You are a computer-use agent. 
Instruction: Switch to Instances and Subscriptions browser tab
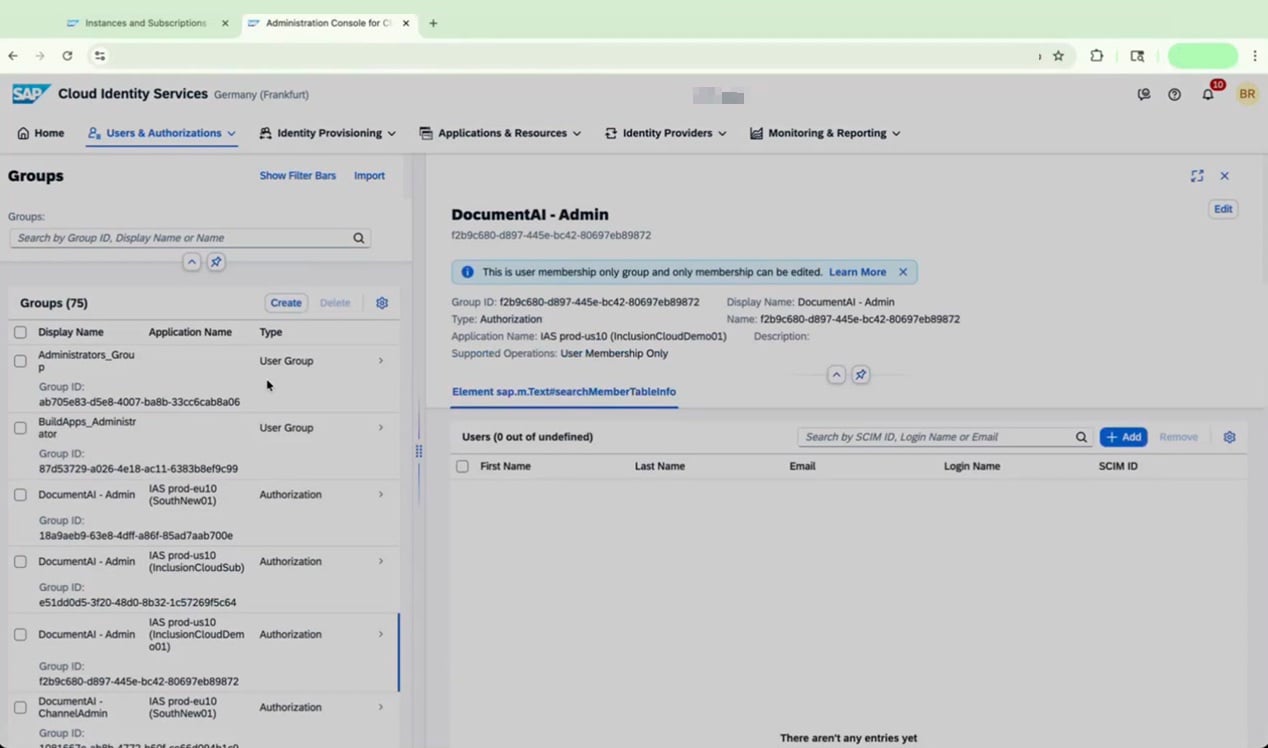point(146,23)
